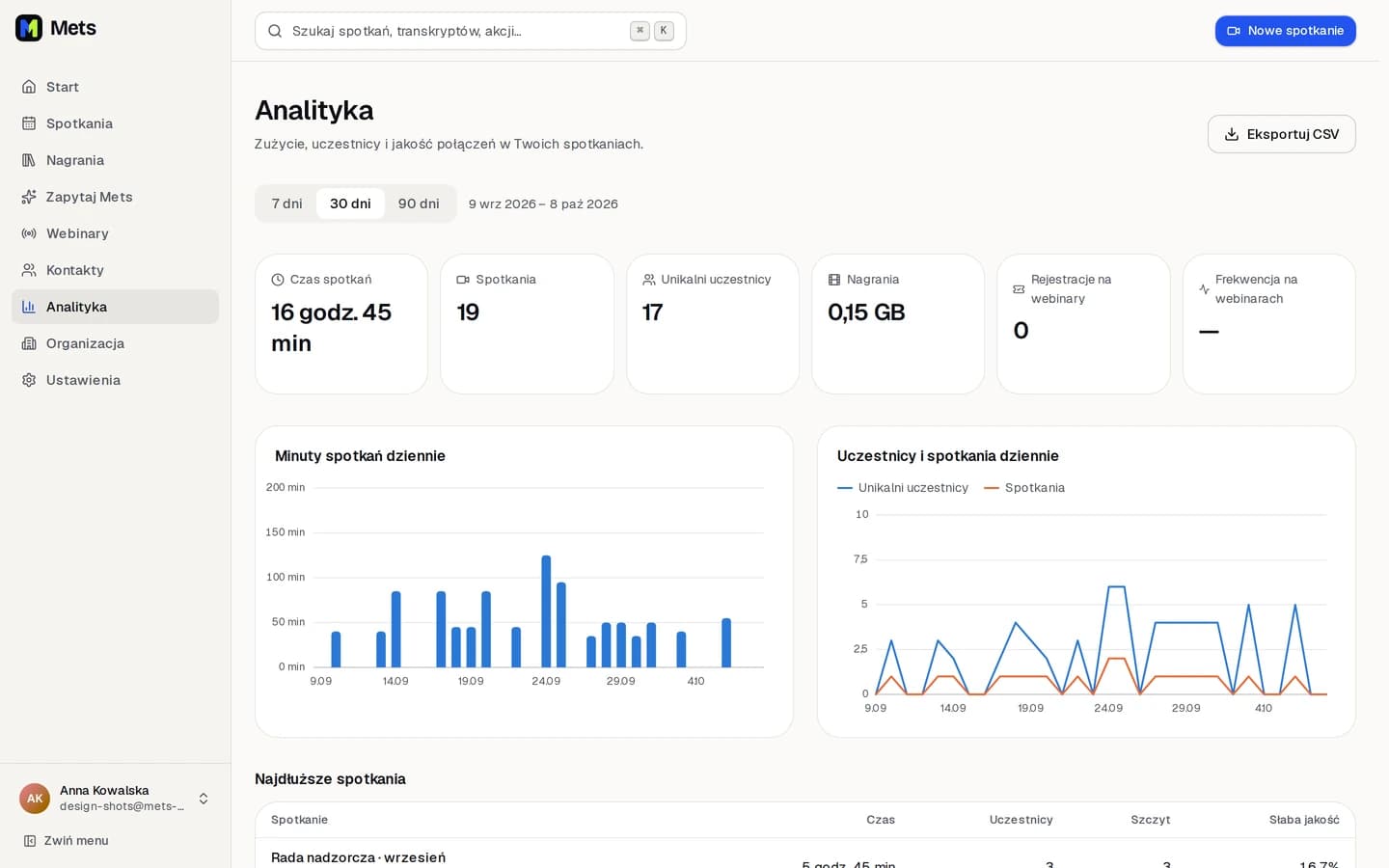The height and width of the screenshot is (868, 1389).
Task: Open the Organizacja building icon
Action: point(29,343)
